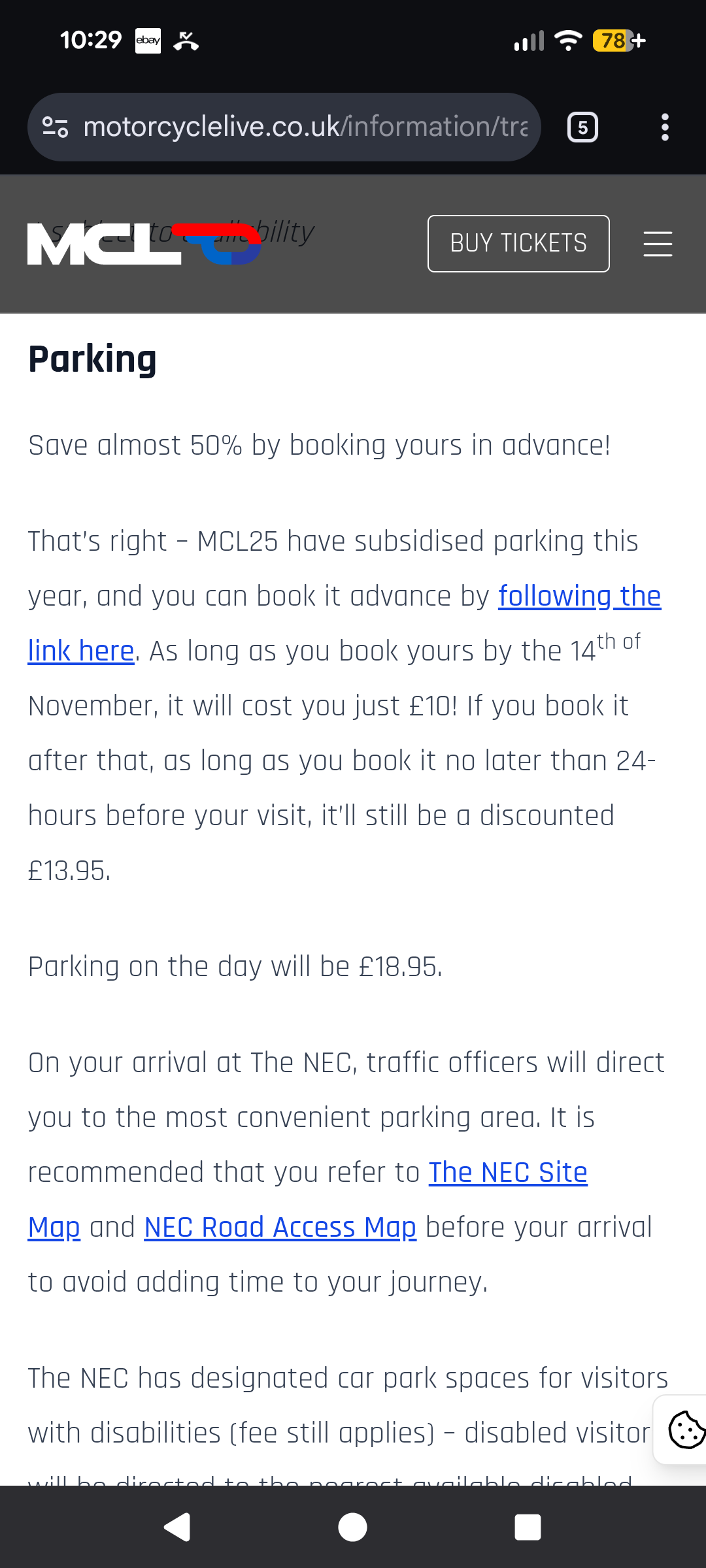
Task: Tap the motorcyclelive.co.uk URL field
Action: [305, 127]
